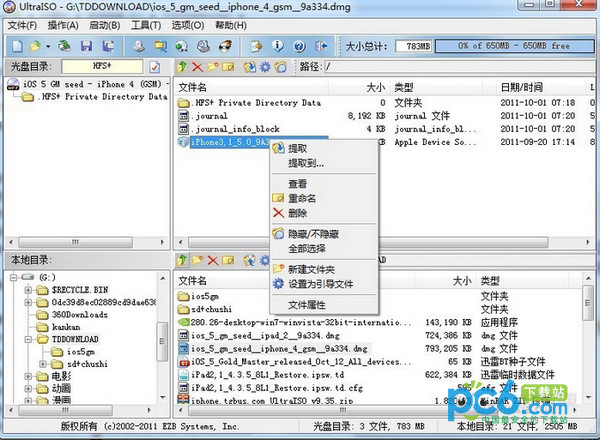The width and height of the screenshot is (600, 440).
Task: Open the dropdown arrow beside Open icon
Action: (x=48, y=47)
